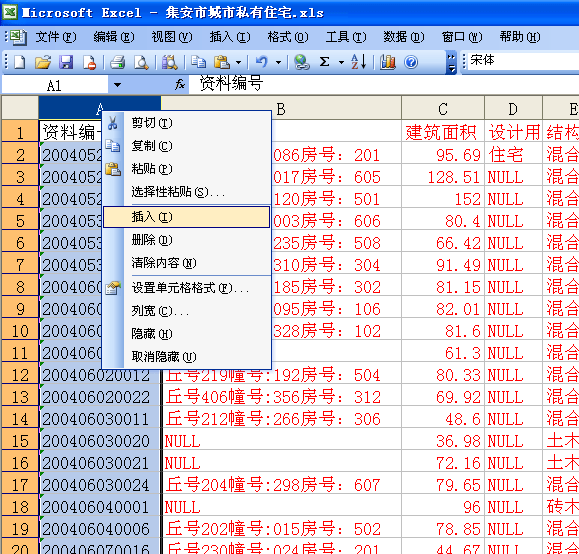Open the 插入(I) menu in menu bar
The image size is (579, 554).
click(230, 37)
